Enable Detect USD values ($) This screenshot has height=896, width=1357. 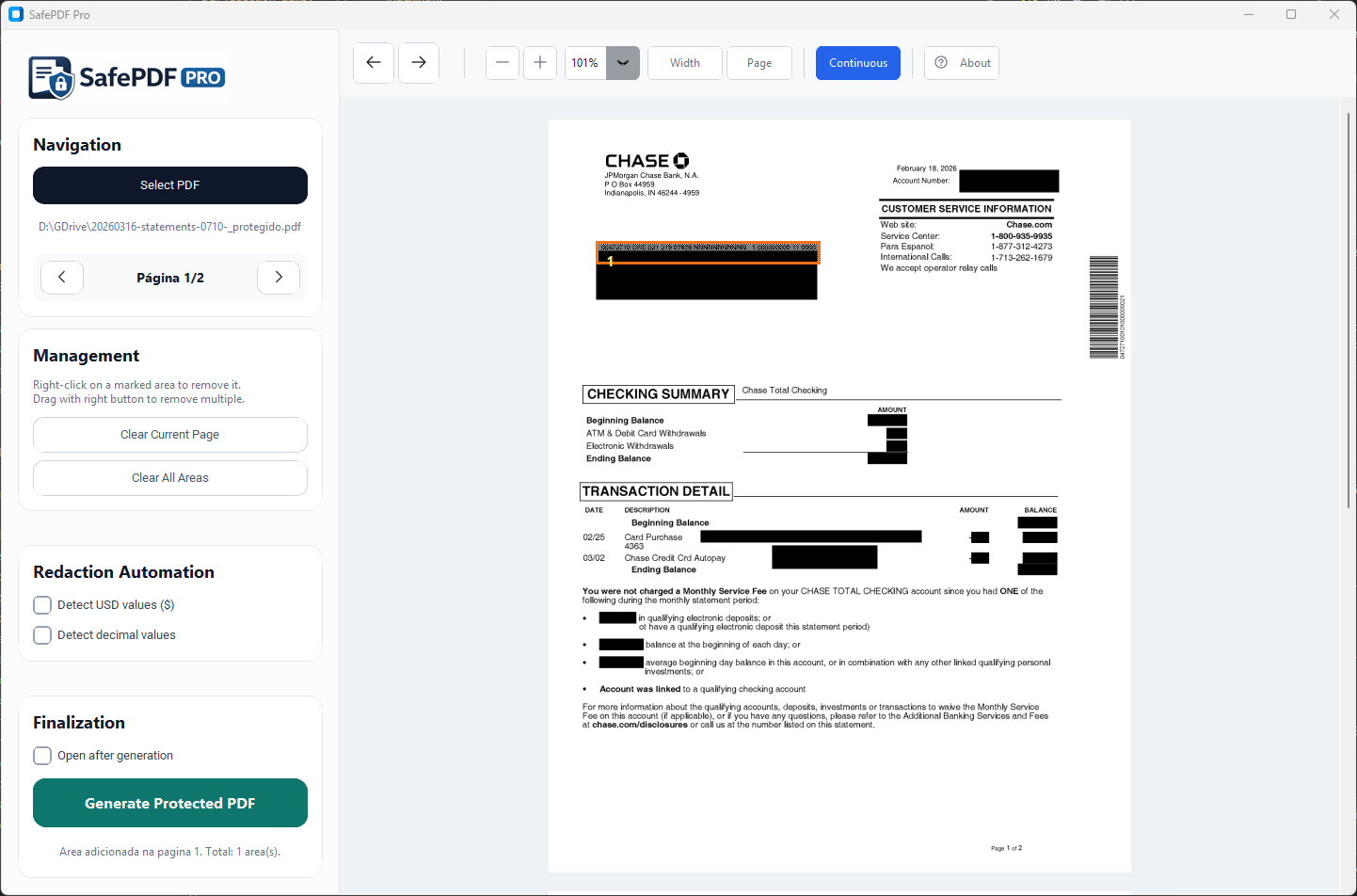(41, 604)
